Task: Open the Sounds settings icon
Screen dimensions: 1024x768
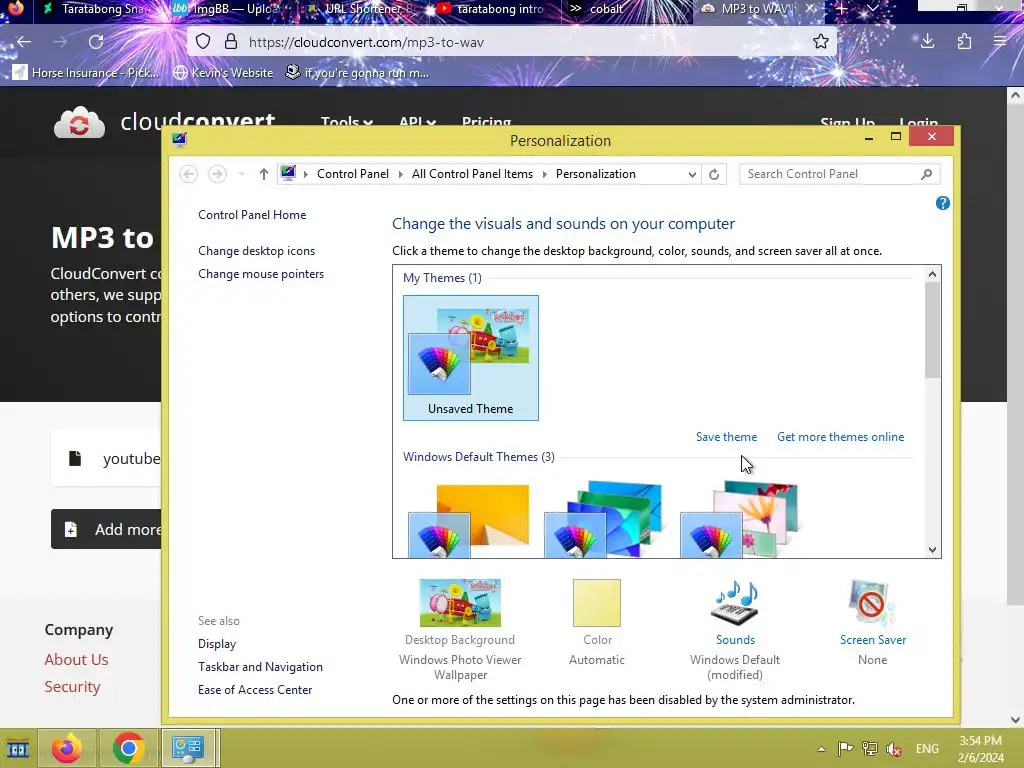Action: (735, 603)
